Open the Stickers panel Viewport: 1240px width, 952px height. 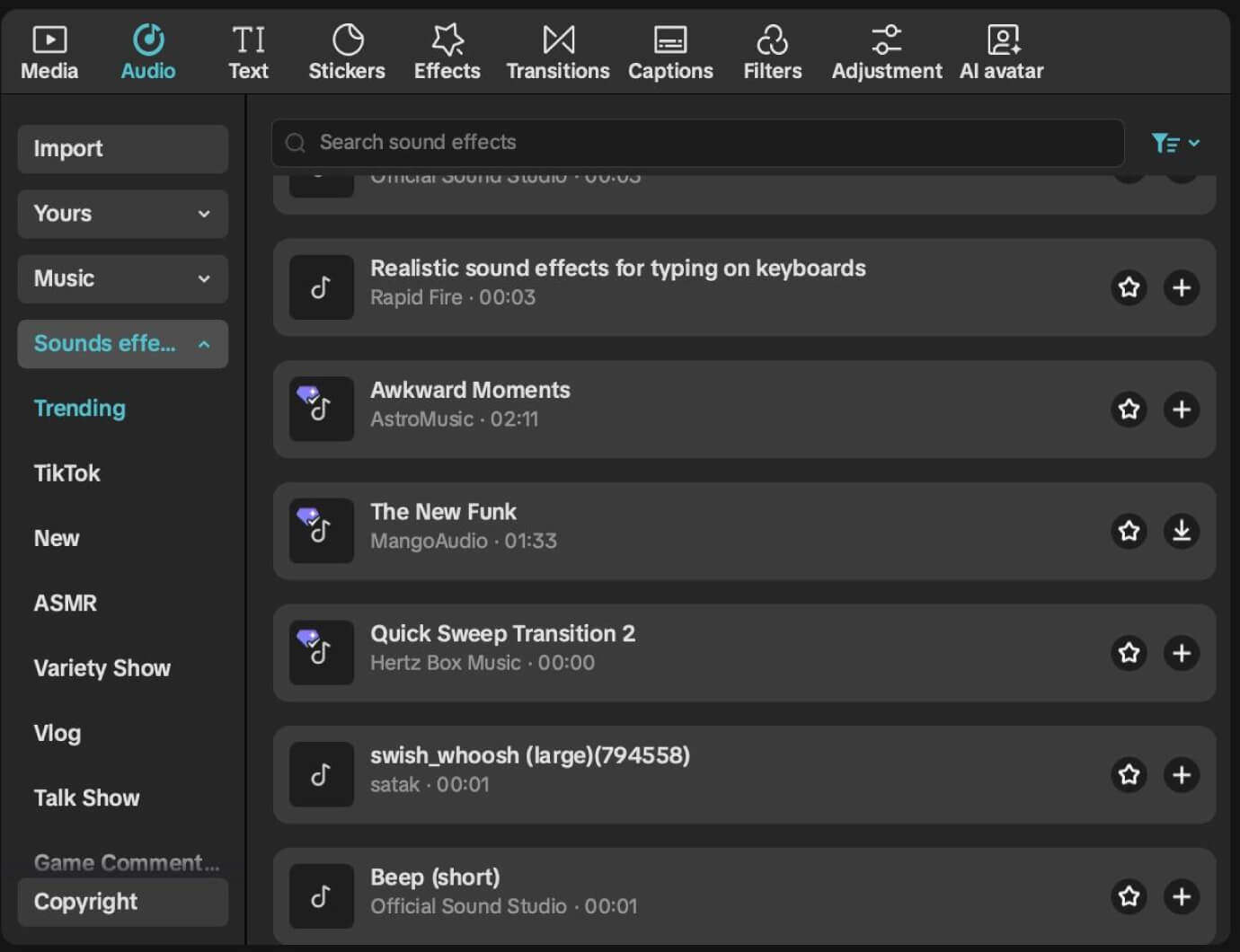click(x=346, y=52)
